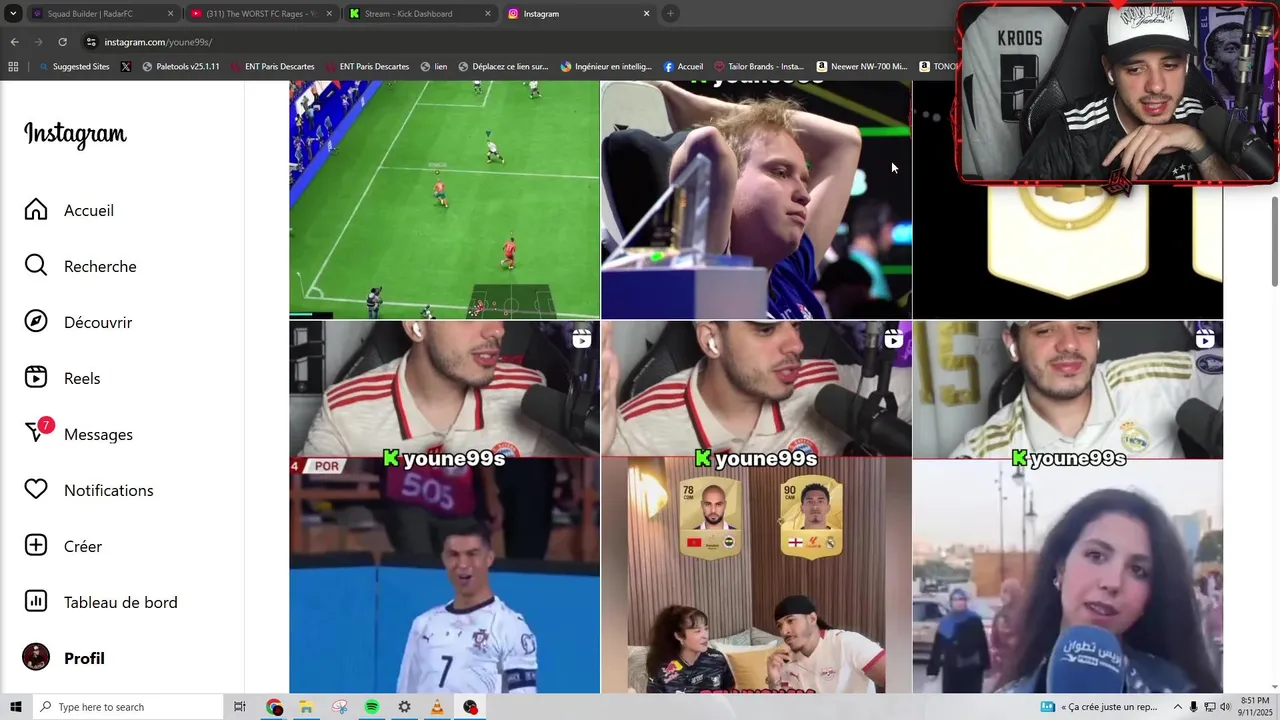Reload the page with the refresh icon

point(62,42)
